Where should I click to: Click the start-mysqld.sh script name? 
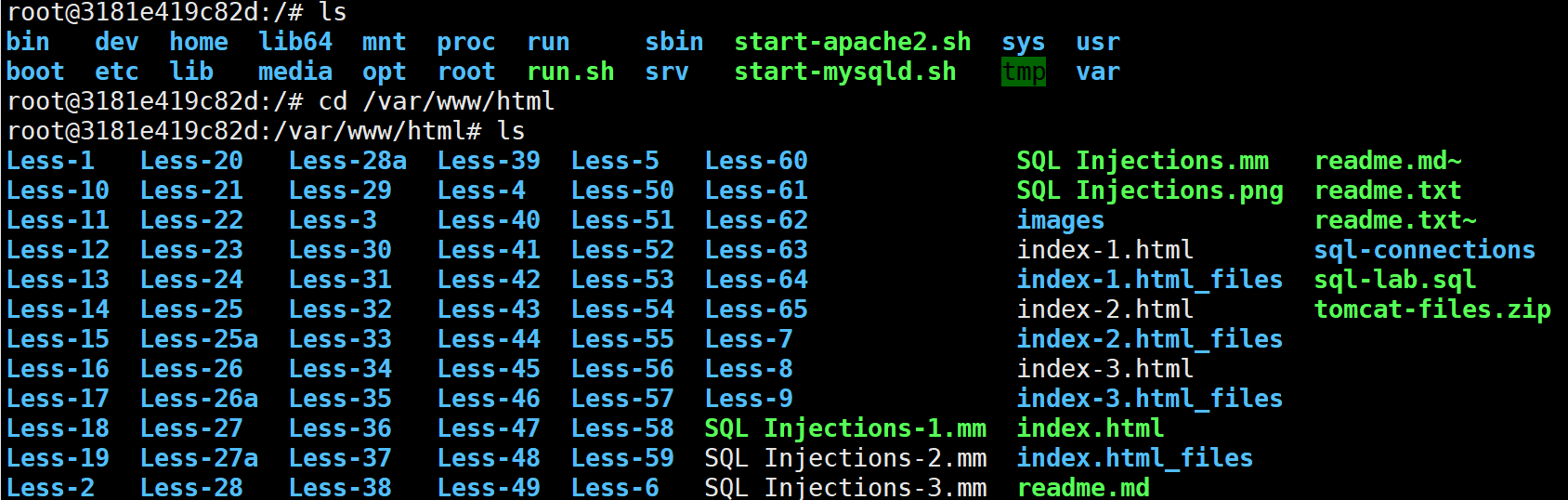coord(844,72)
